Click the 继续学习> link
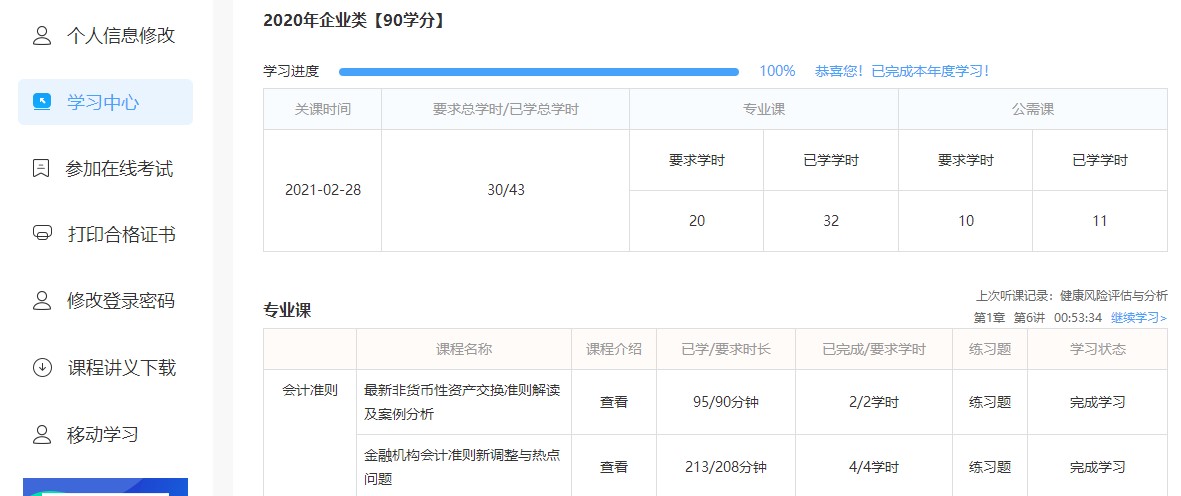The image size is (1181, 496). (1139, 318)
